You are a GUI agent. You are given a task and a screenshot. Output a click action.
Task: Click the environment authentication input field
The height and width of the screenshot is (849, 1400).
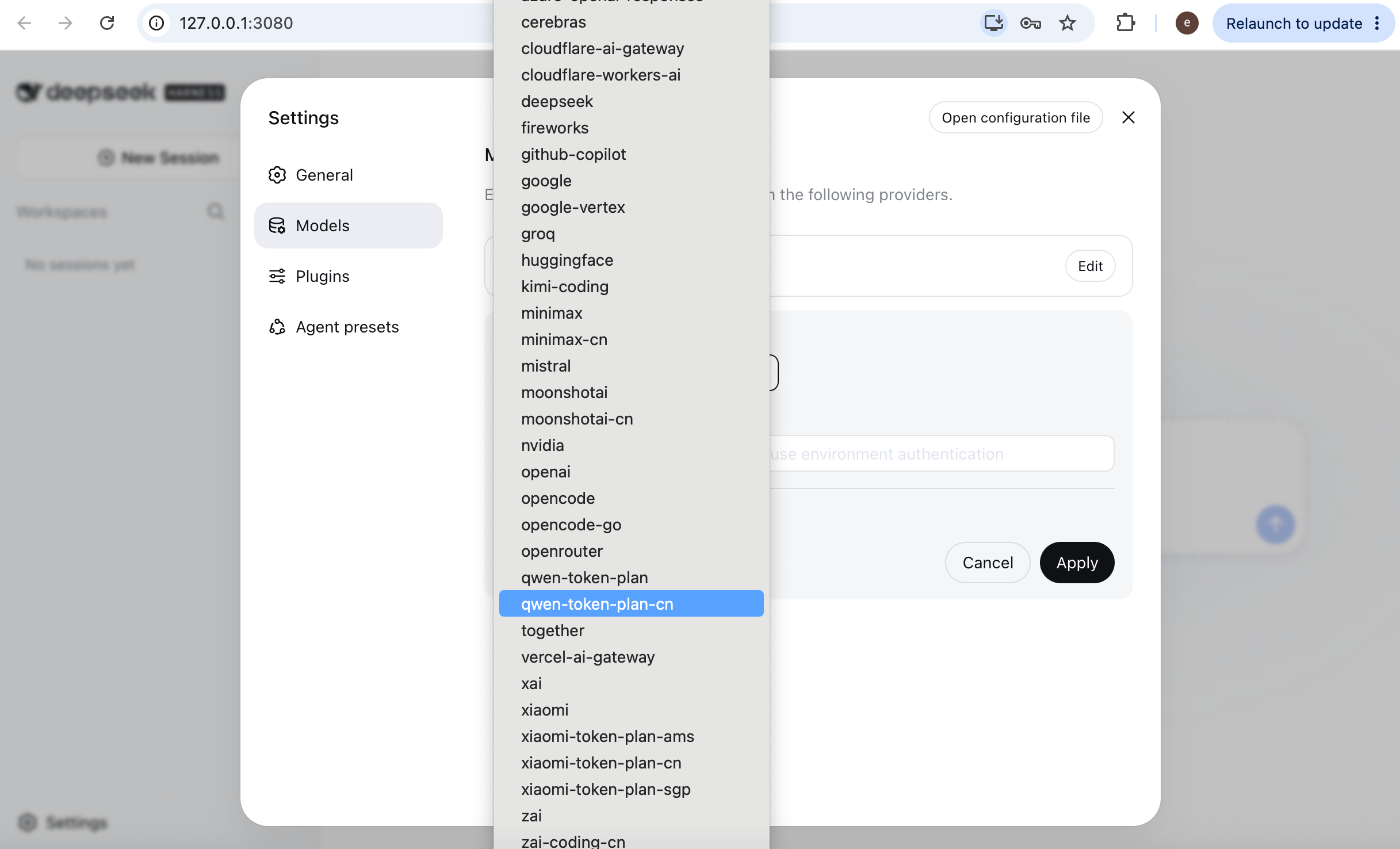pyautogui.click(x=942, y=454)
